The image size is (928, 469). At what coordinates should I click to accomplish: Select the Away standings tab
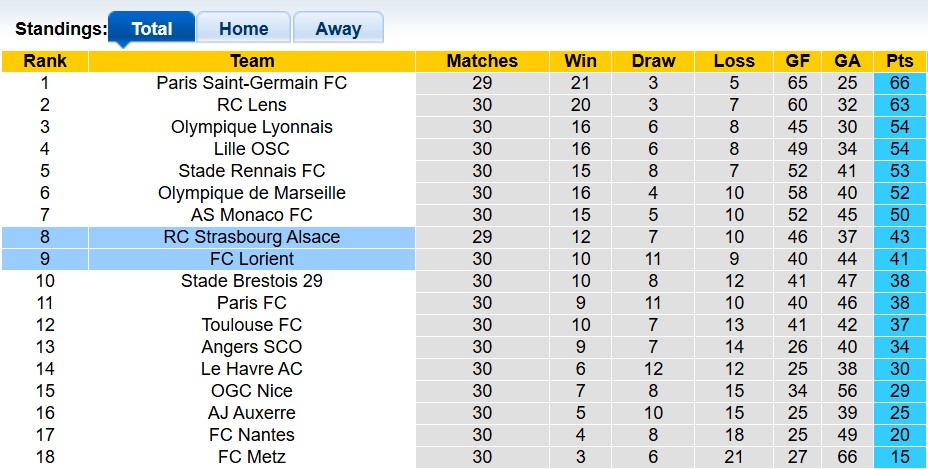click(x=338, y=29)
